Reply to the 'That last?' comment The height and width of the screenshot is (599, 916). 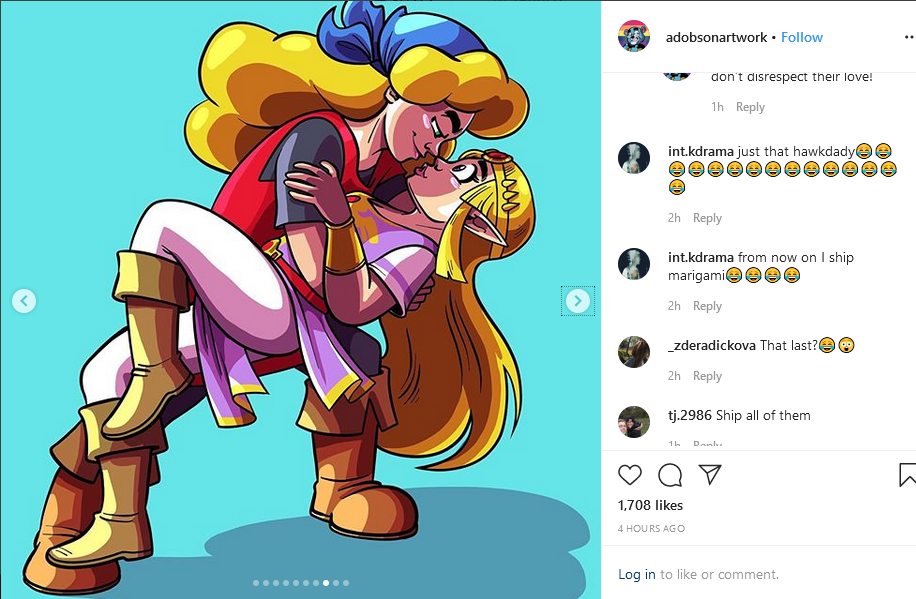707,376
